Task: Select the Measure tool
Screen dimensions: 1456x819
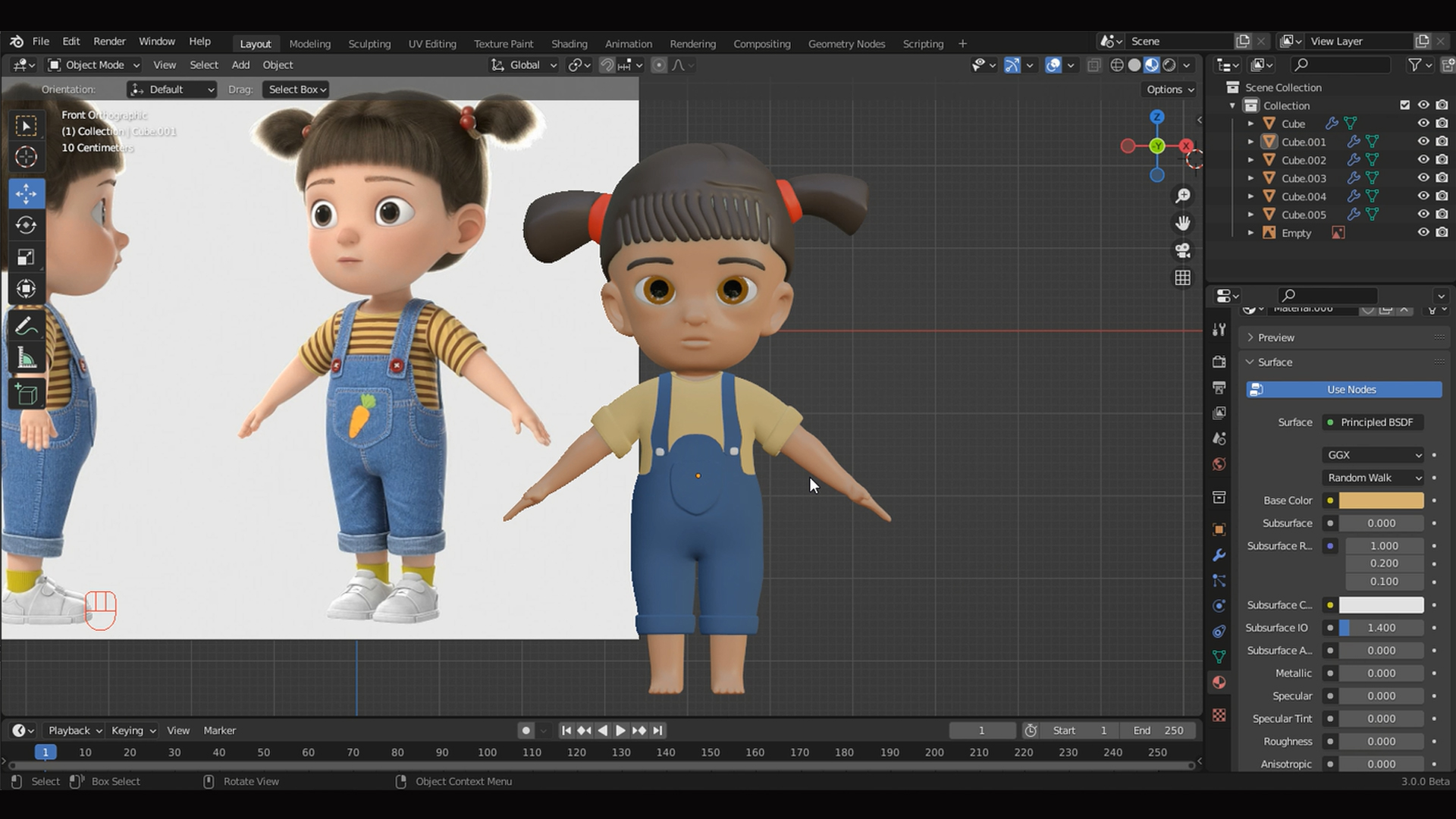Action: 27,357
